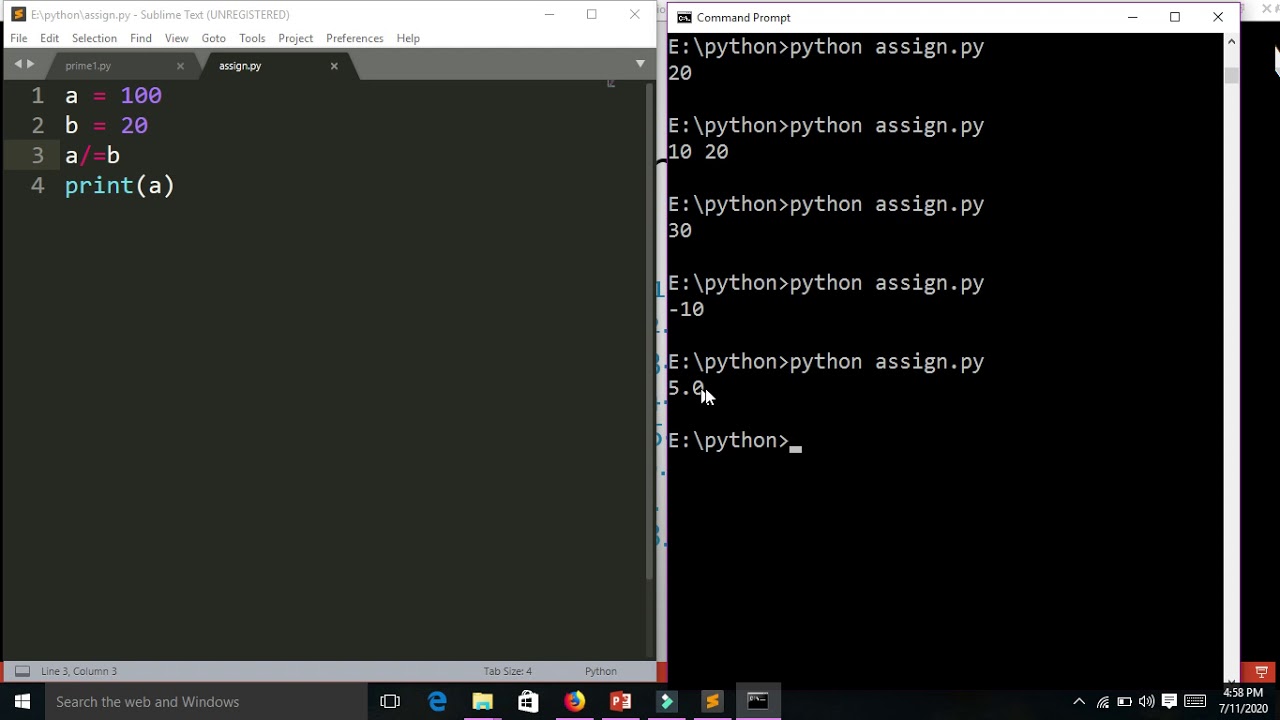Open Task View on the taskbar

[x=390, y=702]
